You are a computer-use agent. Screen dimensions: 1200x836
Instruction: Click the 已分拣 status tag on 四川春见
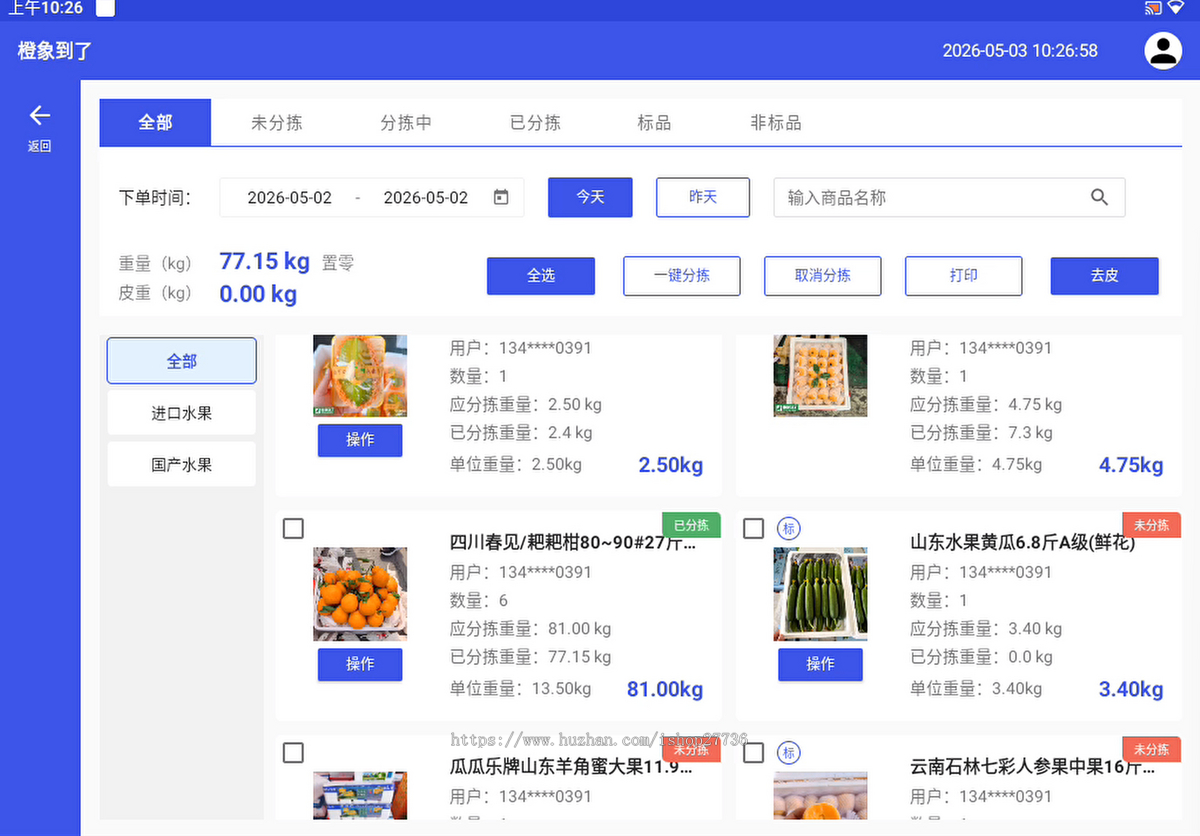click(x=691, y=525)
